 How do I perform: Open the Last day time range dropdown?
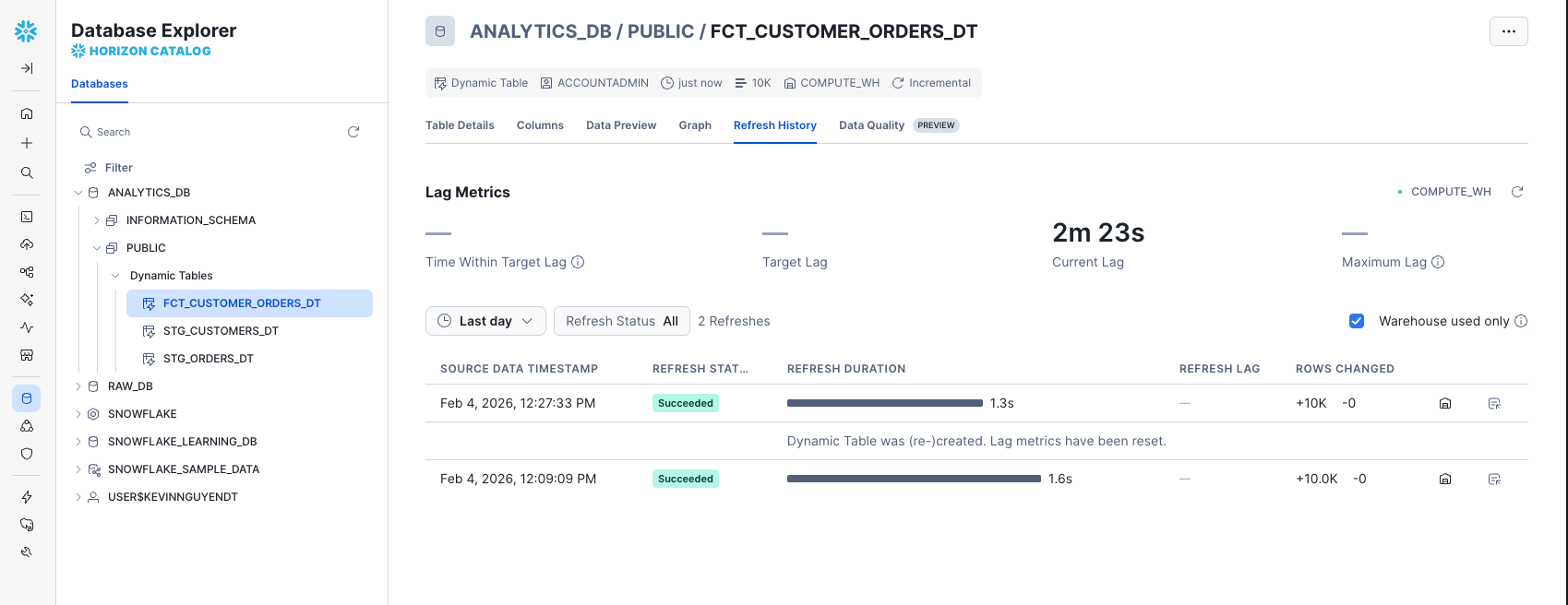485,321
